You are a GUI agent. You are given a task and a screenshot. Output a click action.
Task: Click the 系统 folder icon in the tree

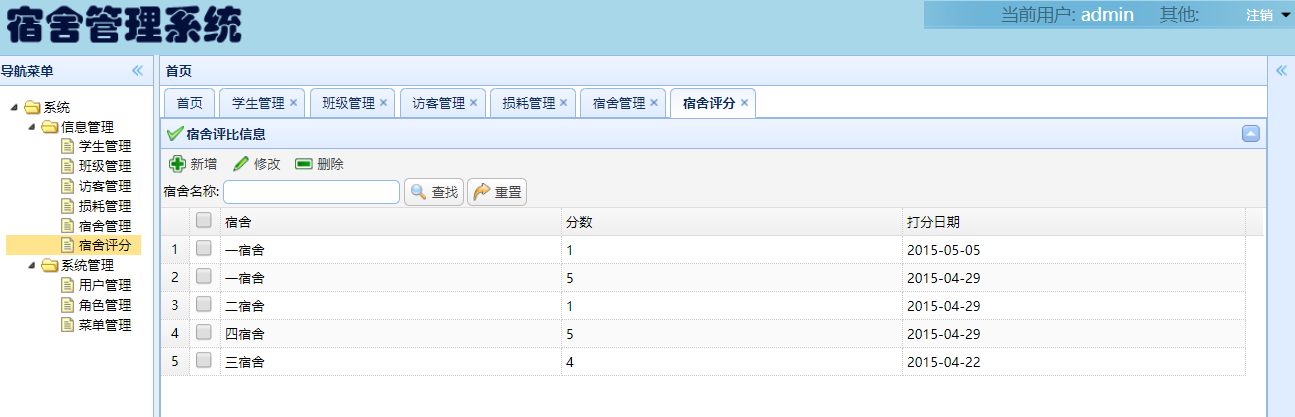pos(32,107)
